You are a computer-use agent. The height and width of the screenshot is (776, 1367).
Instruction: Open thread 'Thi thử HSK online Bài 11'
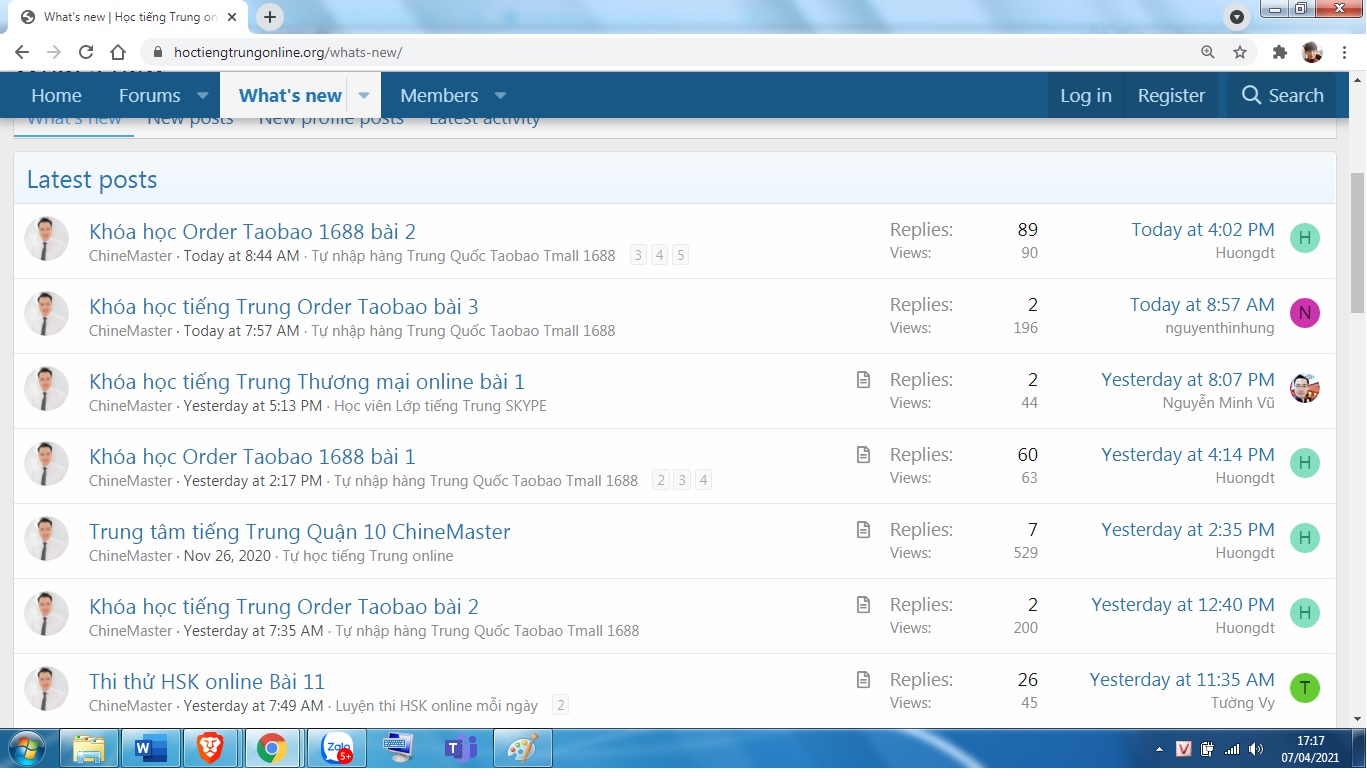pos(207,681)
